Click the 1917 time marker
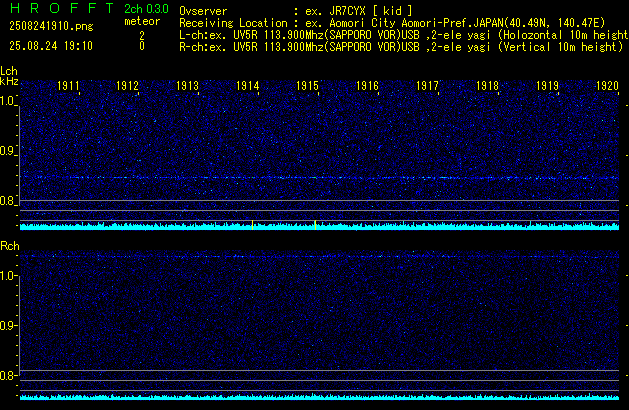This screenshot has height=410, width=629. tap(427, 86)
